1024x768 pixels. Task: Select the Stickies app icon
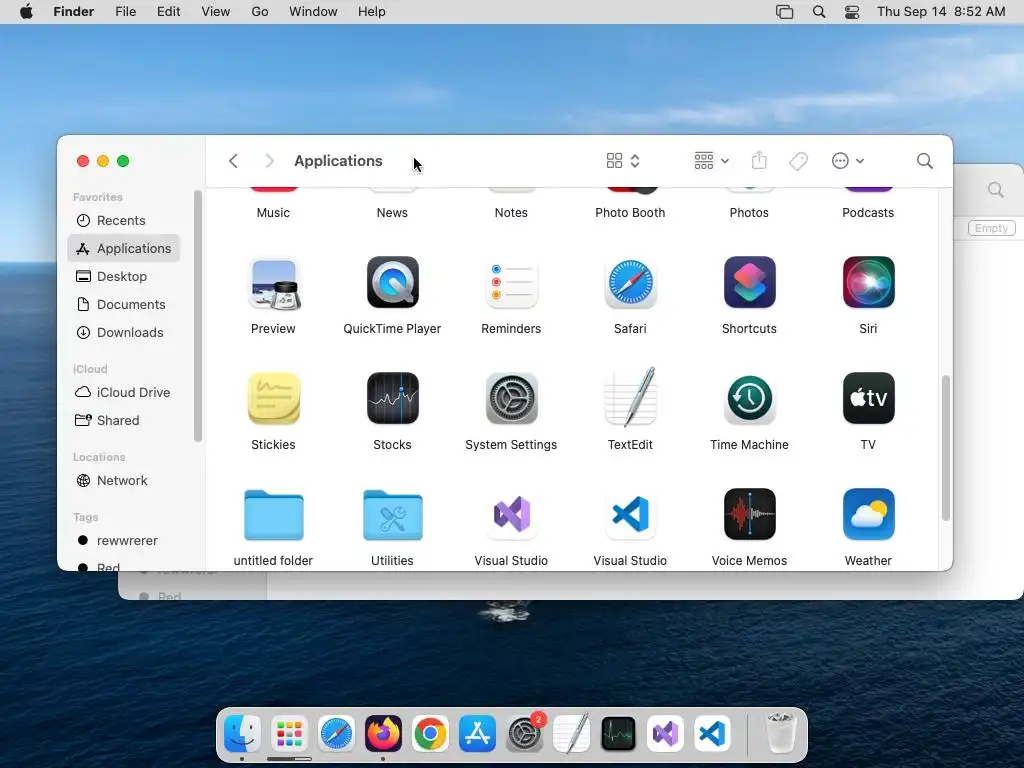274,398
